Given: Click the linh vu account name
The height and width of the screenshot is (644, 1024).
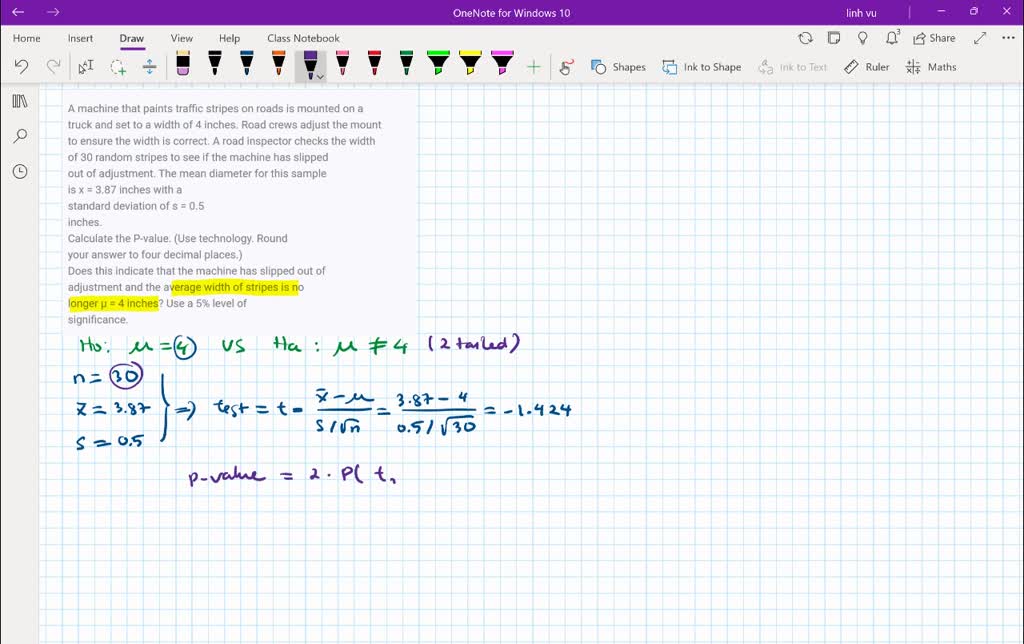Looking at the screenshot, I should pyautogui.click(x=861, y=13).
